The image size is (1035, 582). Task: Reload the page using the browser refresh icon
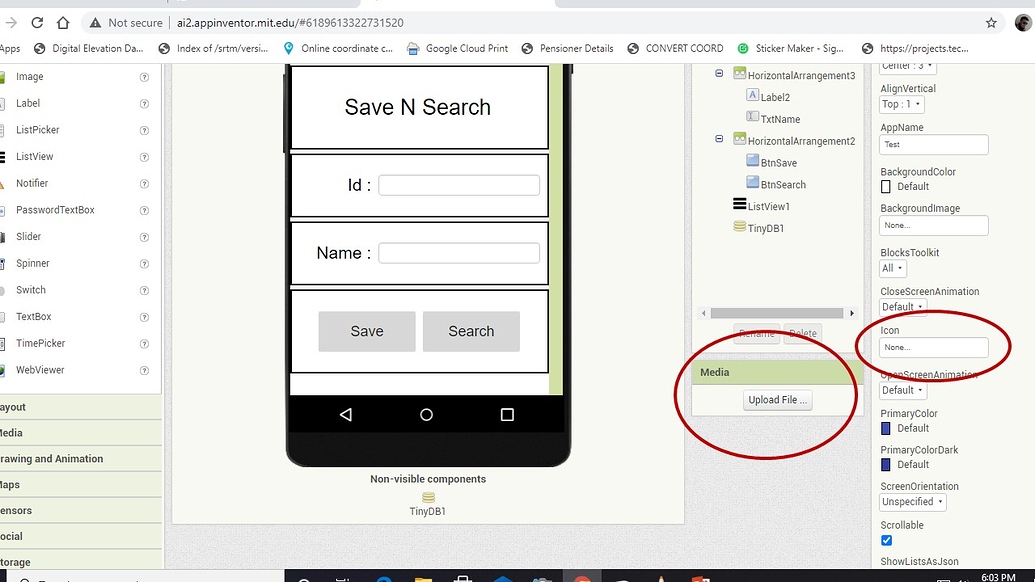pyautogui.click(x=36, y=20)
